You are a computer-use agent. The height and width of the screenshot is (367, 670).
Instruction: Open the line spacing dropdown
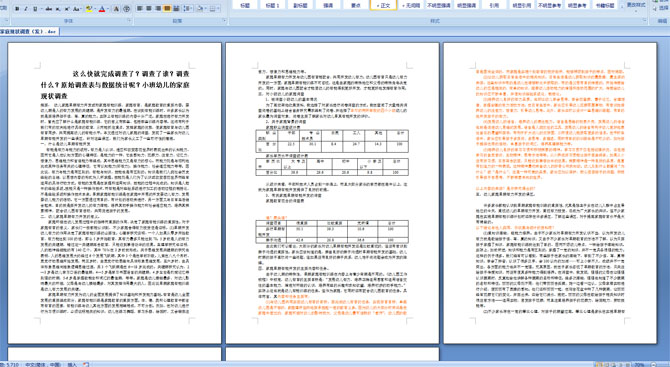[188, 9]
